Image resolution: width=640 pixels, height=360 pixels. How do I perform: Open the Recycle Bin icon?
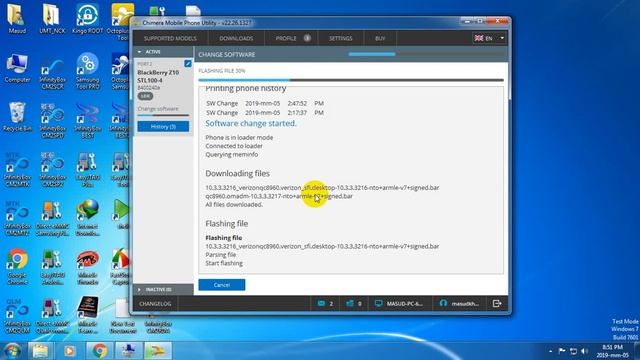(17, 117)
